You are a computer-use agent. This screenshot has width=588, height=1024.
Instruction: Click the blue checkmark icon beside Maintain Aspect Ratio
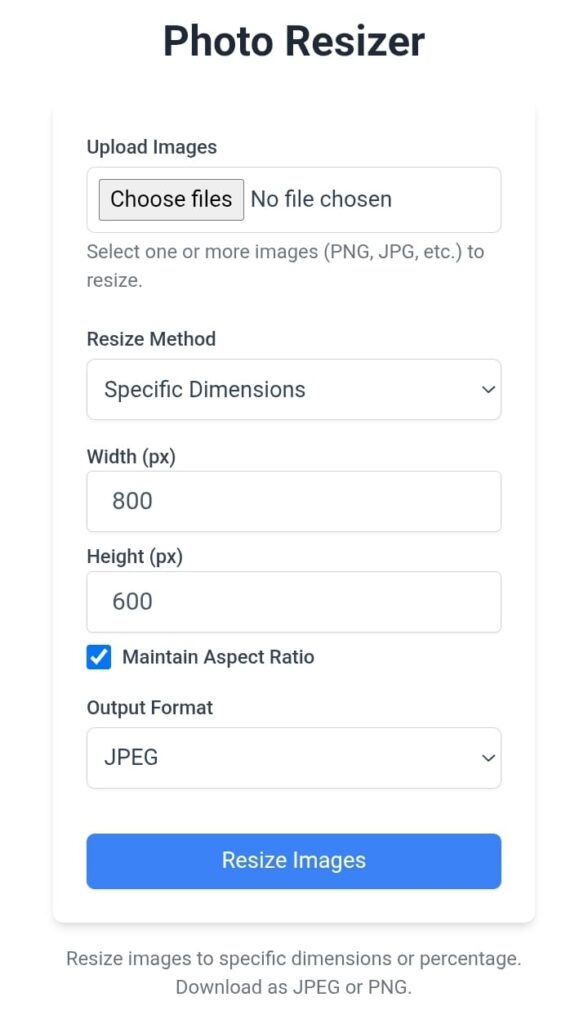(99, 657)
